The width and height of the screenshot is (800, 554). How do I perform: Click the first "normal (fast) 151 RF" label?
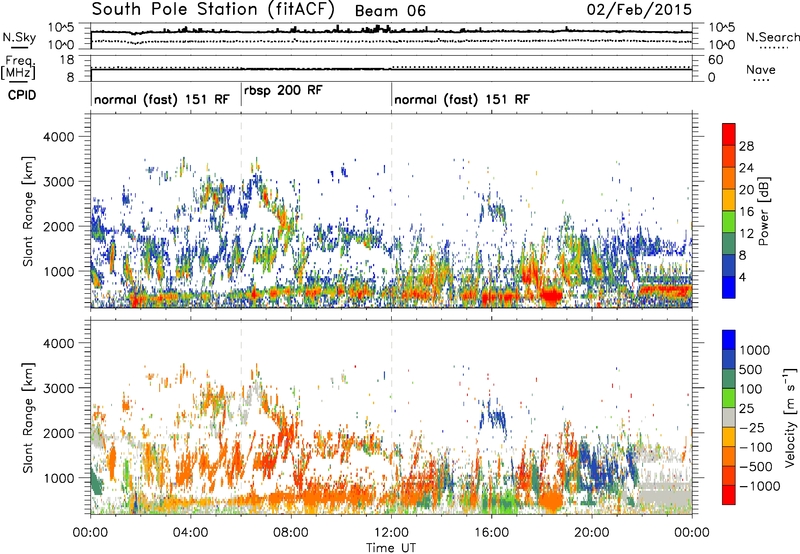tap(162, 99)
